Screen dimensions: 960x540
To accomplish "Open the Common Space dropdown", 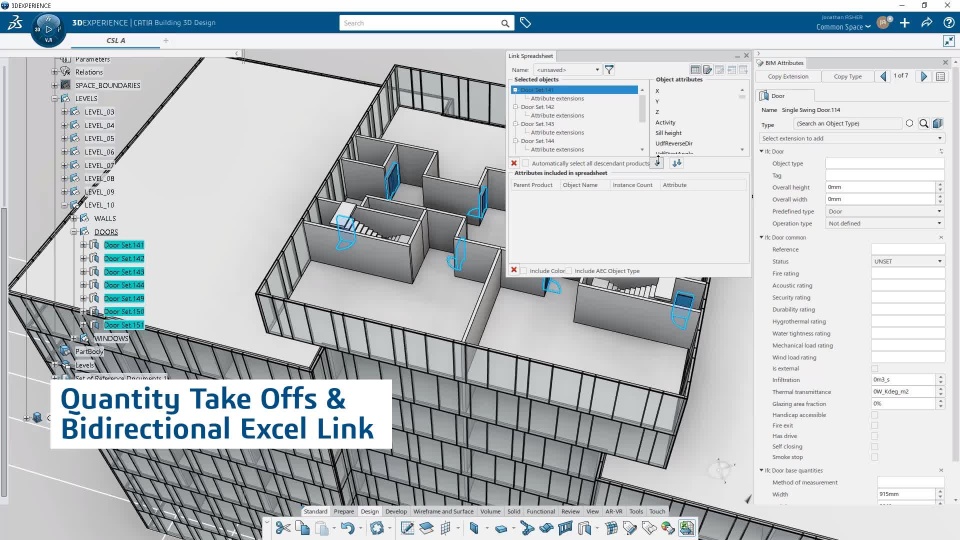I will (843, 27).
